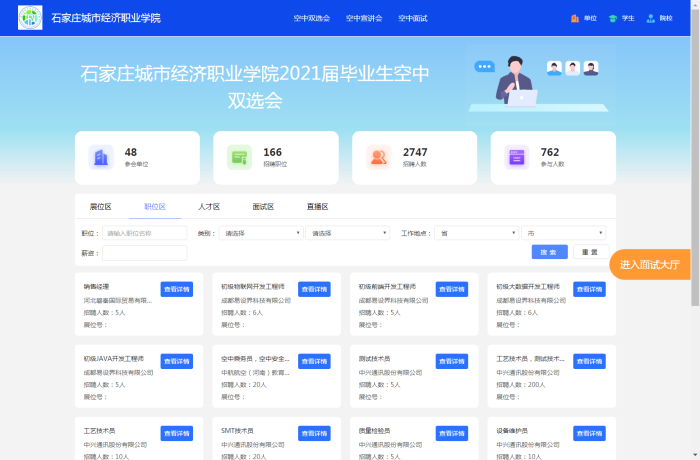View details for 初级大数据开发工程师
Image resolution: width=700 pixels, height=460 pixels.
[589, 289]
